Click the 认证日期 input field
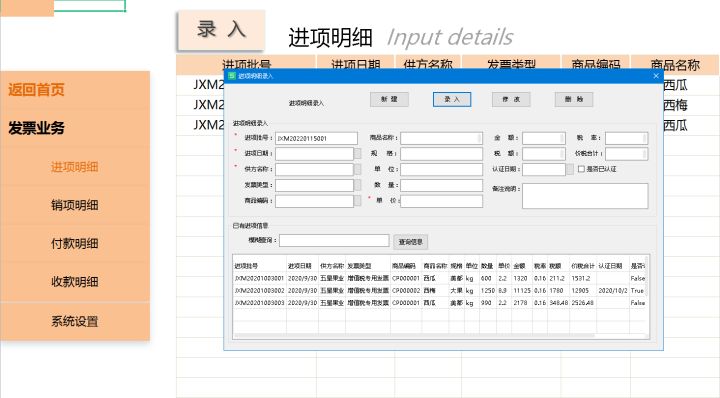Image resolution: width=720 pixels, height=398 pixels. point(544,169)
